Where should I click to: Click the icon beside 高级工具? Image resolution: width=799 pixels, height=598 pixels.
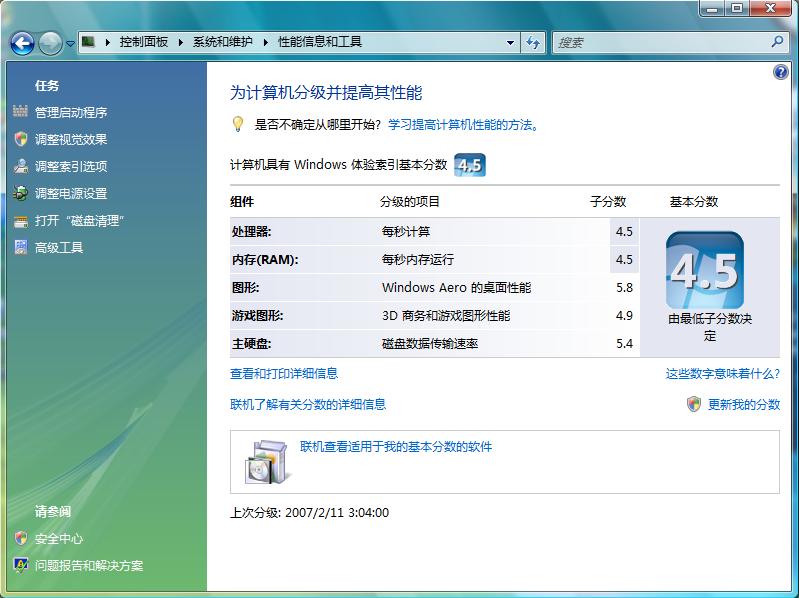coord(21,247)
